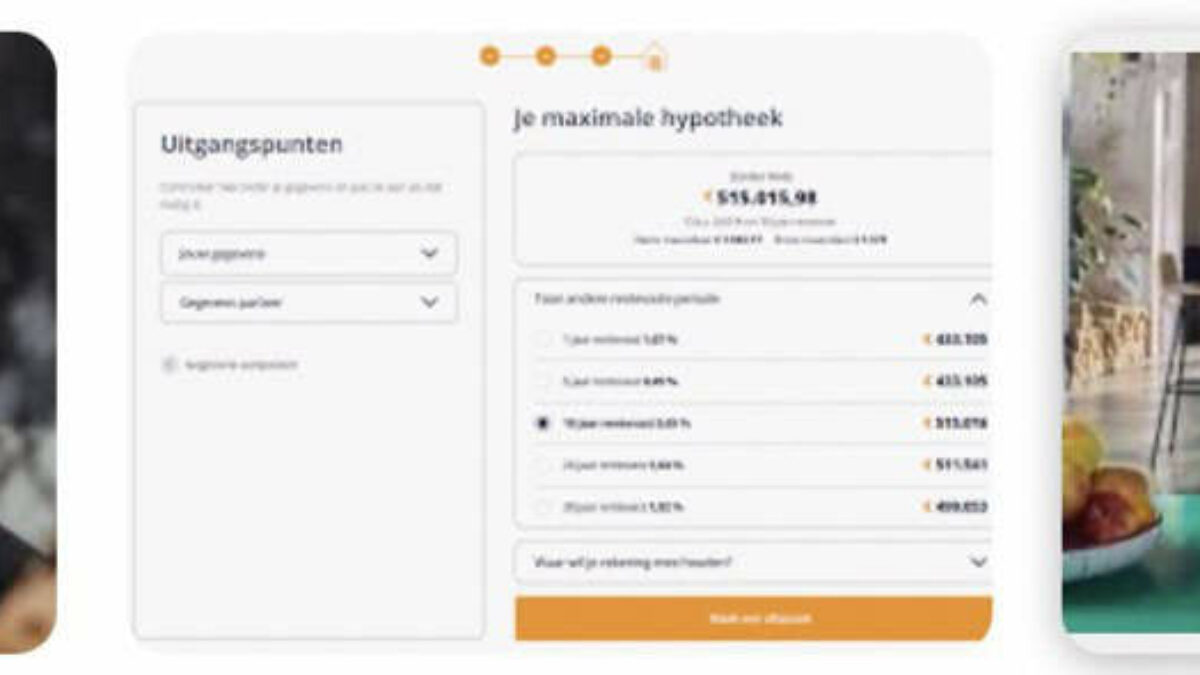
Task: Select the second step dot in the stepper
Action: [546, 56]
